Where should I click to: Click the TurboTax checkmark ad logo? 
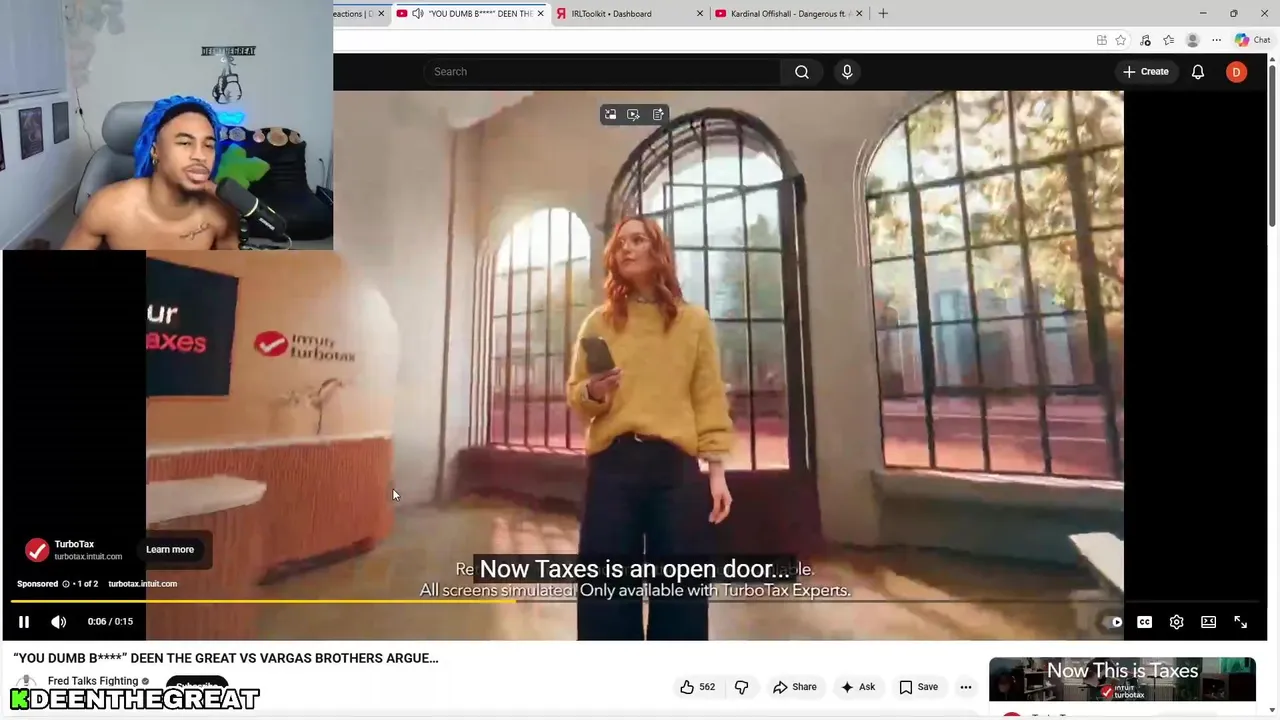coord(37,550)
